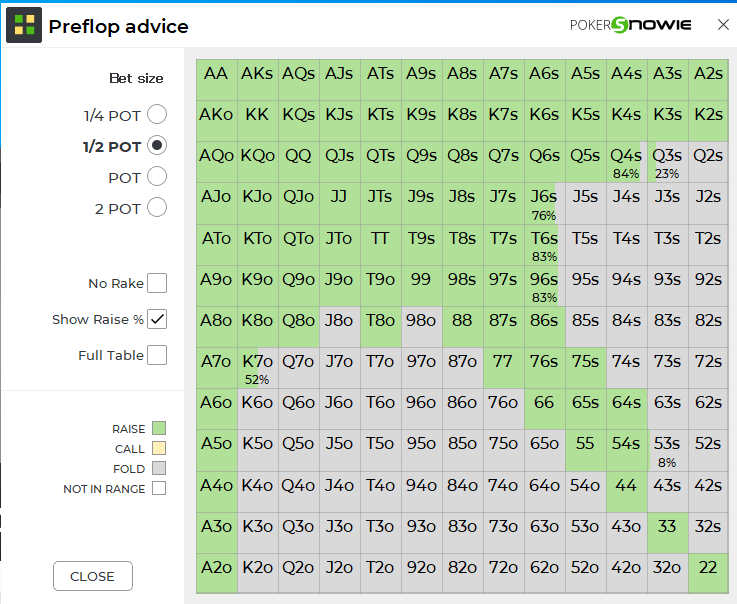This screenshot has height=604, width=737.
Task: Select the 1/4 POT bet size
Action: 157,115
